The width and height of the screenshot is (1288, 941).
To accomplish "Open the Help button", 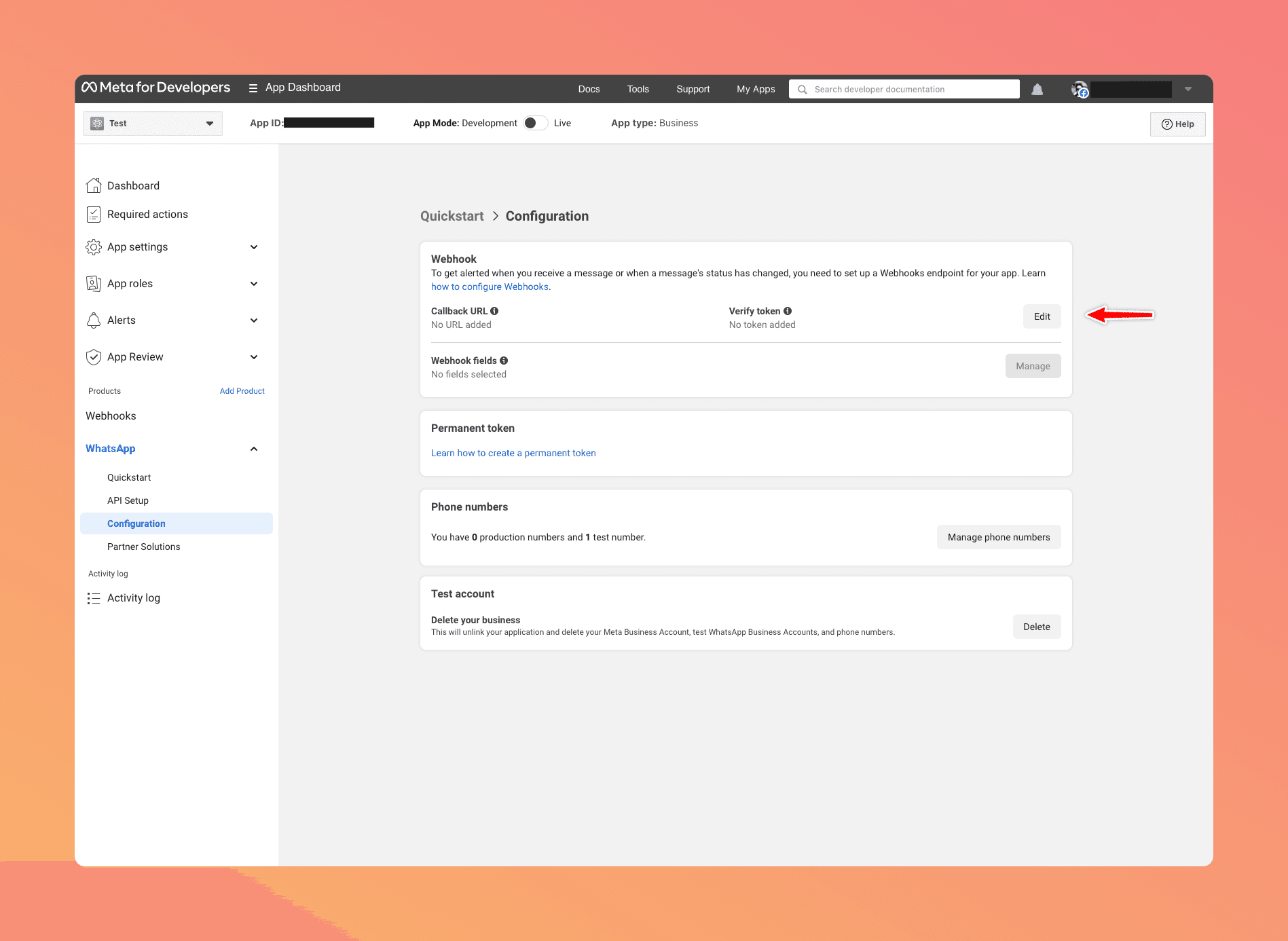I will click(x=1178, y=124).
